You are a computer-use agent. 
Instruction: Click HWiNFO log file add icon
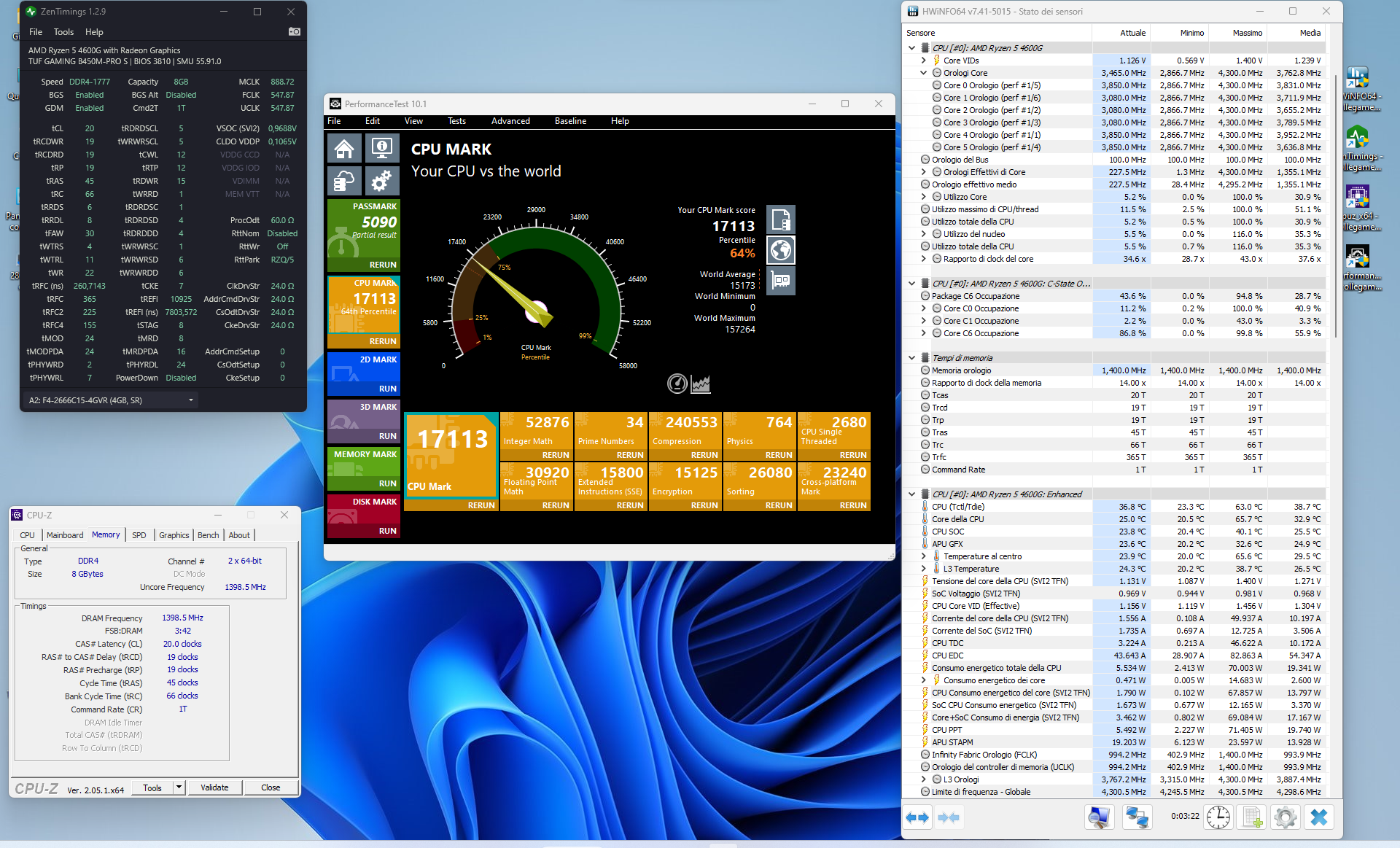(1252, 817)
